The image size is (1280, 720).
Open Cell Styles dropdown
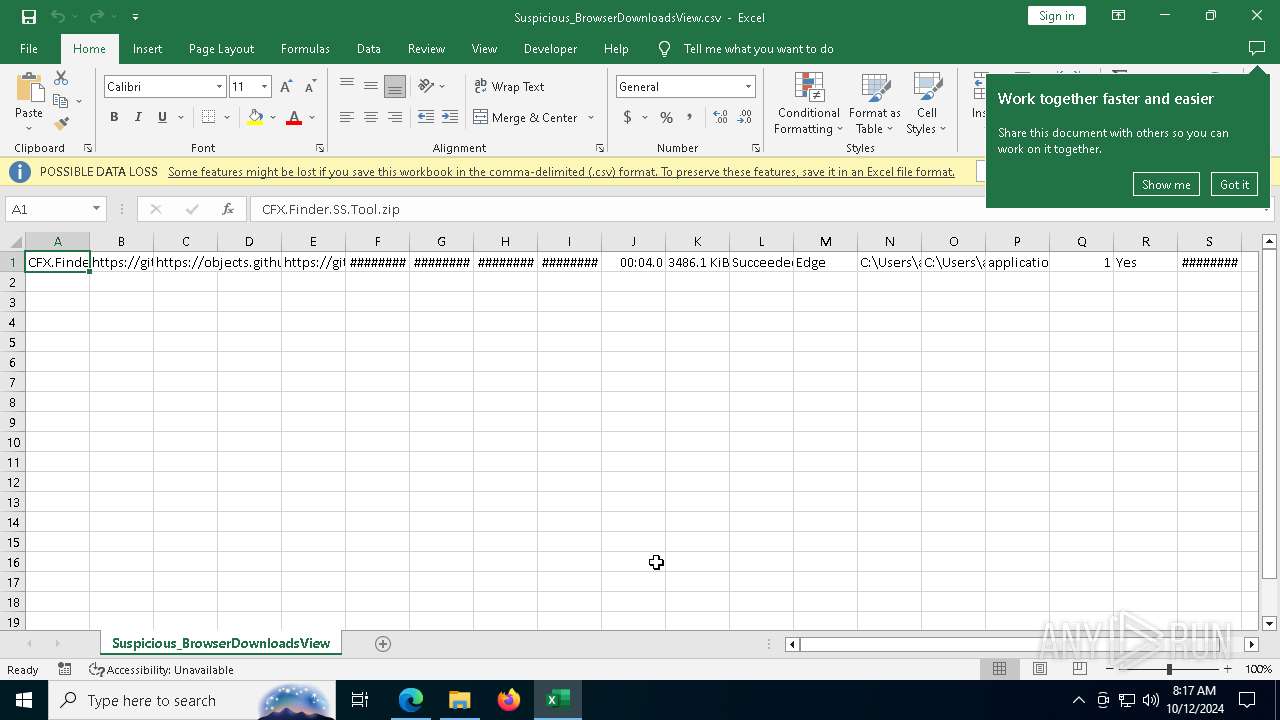click(x=926, y=103)
